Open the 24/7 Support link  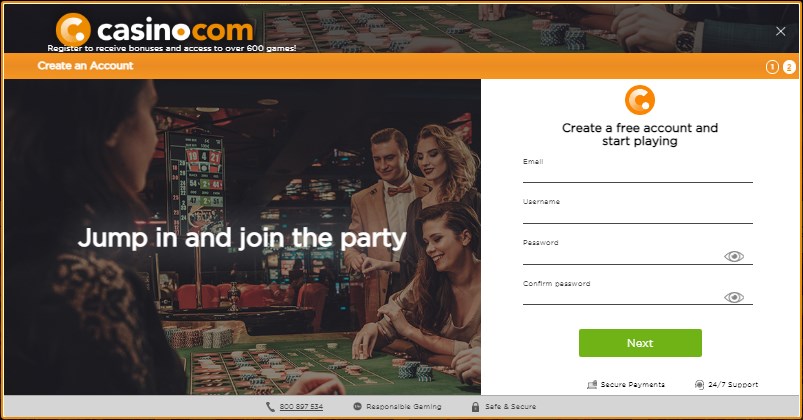733,385
